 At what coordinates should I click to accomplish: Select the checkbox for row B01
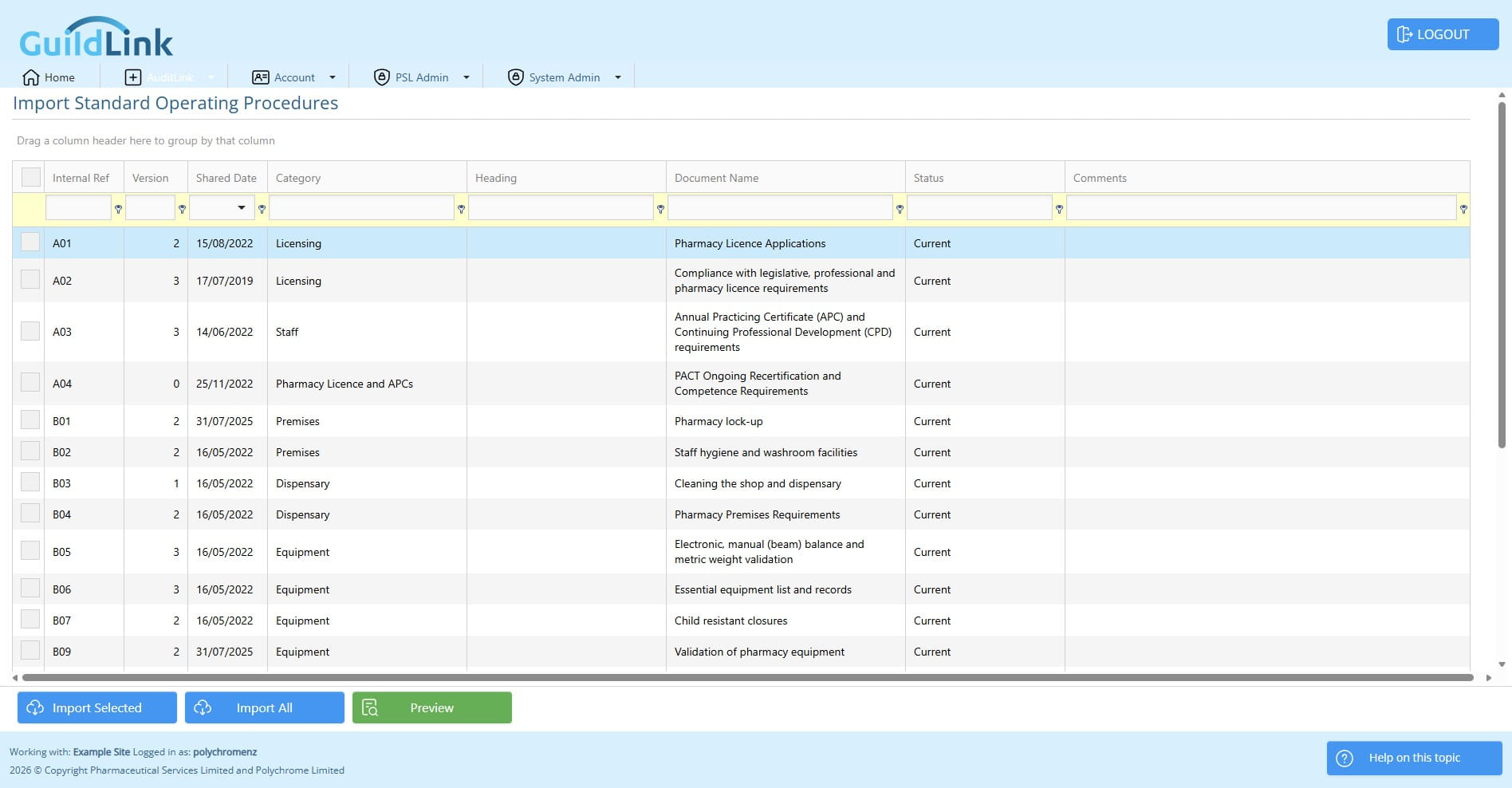pos(30,420)
